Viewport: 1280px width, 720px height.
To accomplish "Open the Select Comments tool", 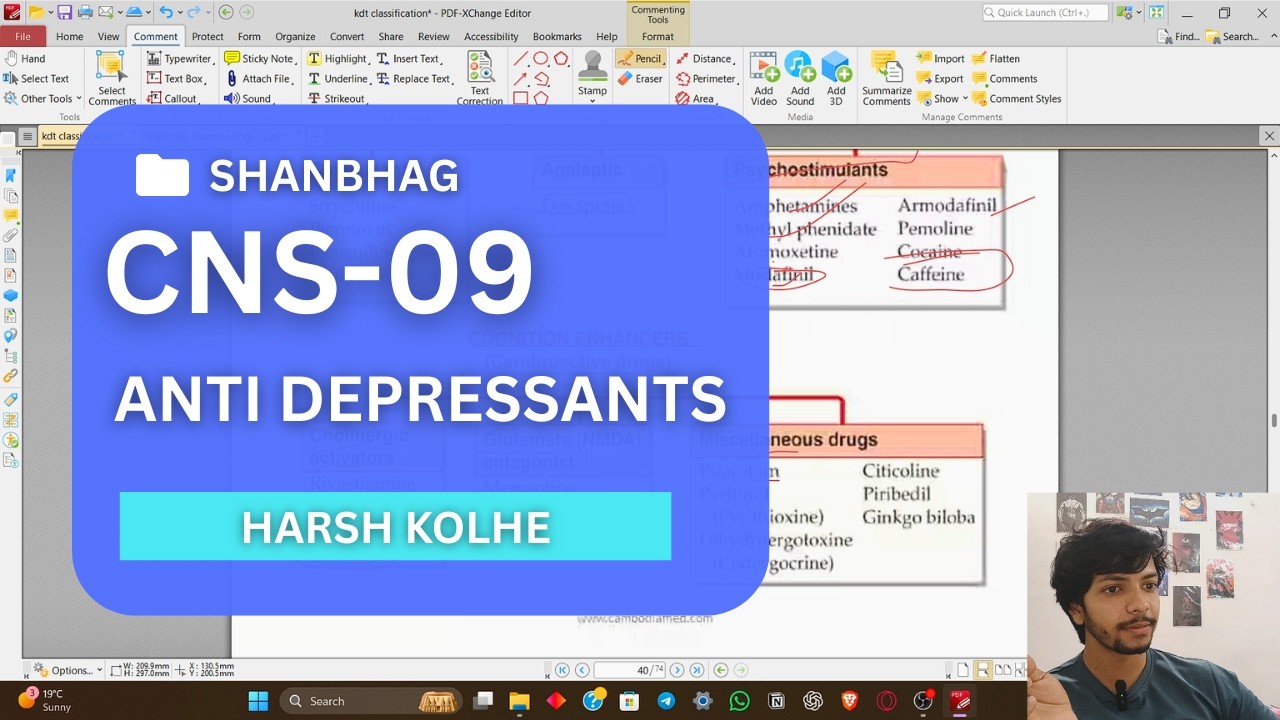I will point(112,78).
